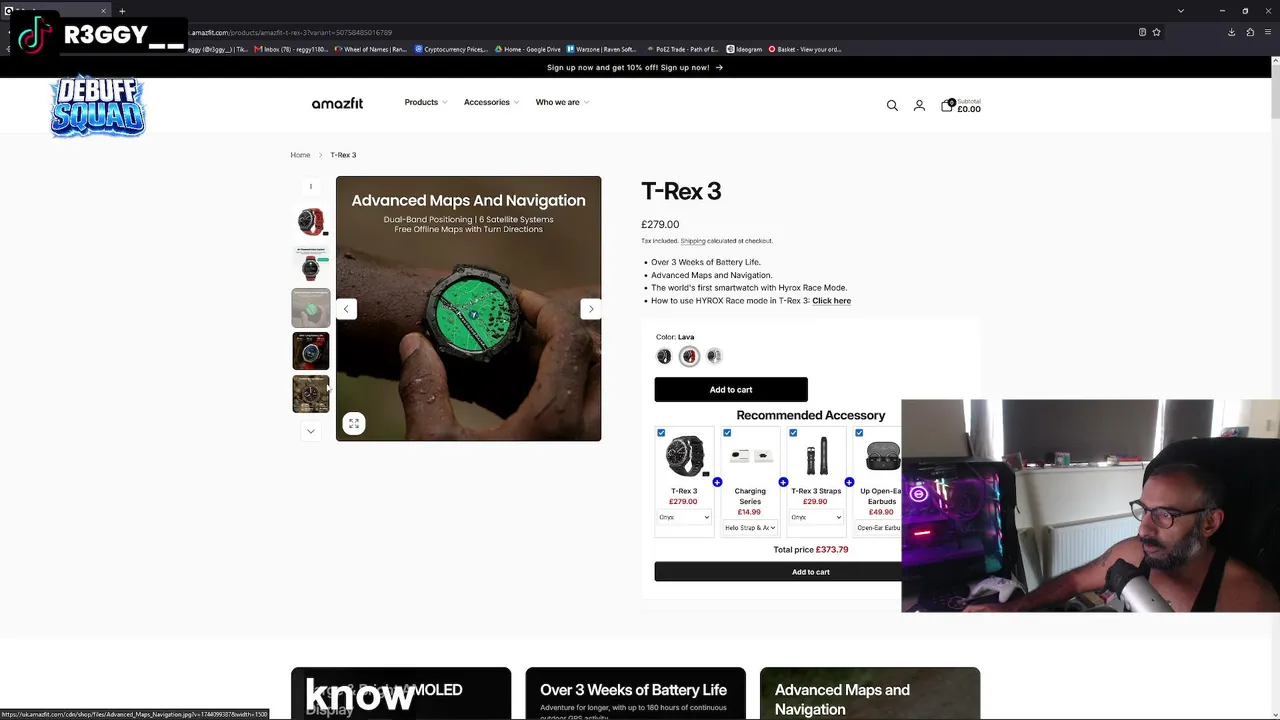Select the light grey colour swatch
Image resolution: width=1280 pixels, height=720 pixels.
coord(714,356)
